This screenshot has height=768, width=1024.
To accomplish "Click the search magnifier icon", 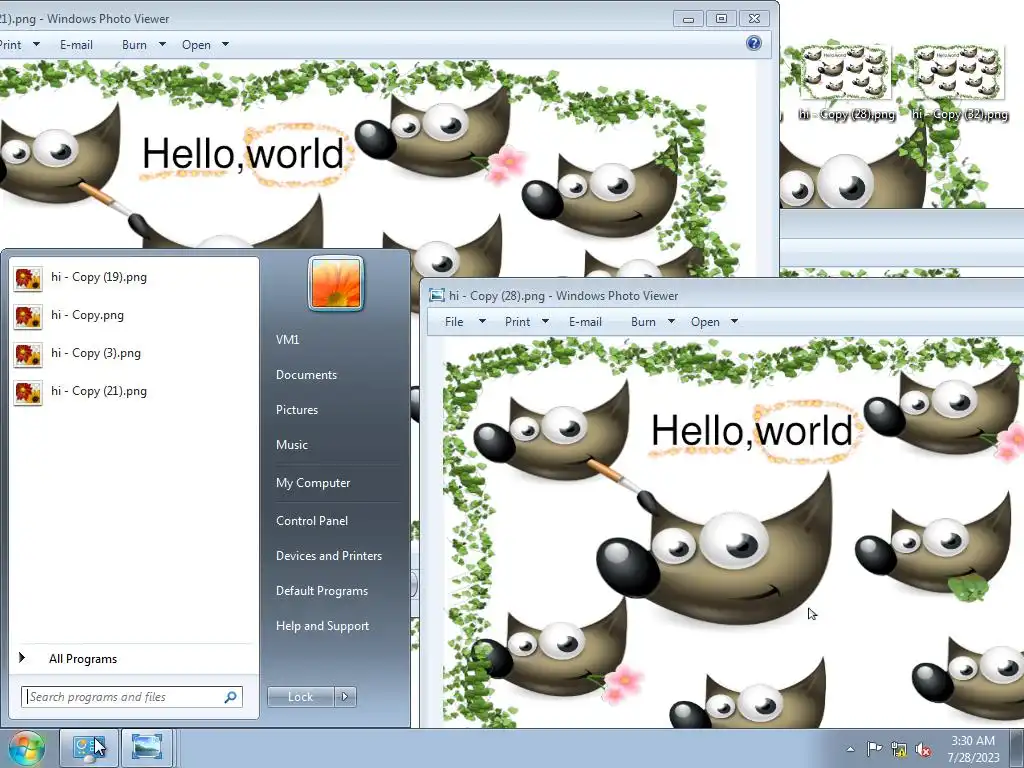I will [x=230, y=697].
